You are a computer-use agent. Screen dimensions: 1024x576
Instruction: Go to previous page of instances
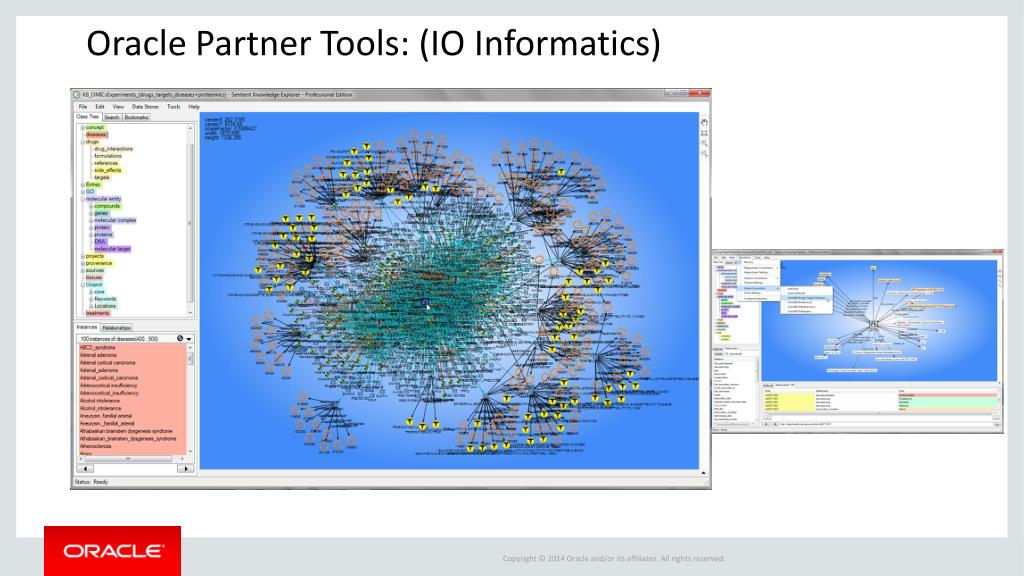click(85, 468)
